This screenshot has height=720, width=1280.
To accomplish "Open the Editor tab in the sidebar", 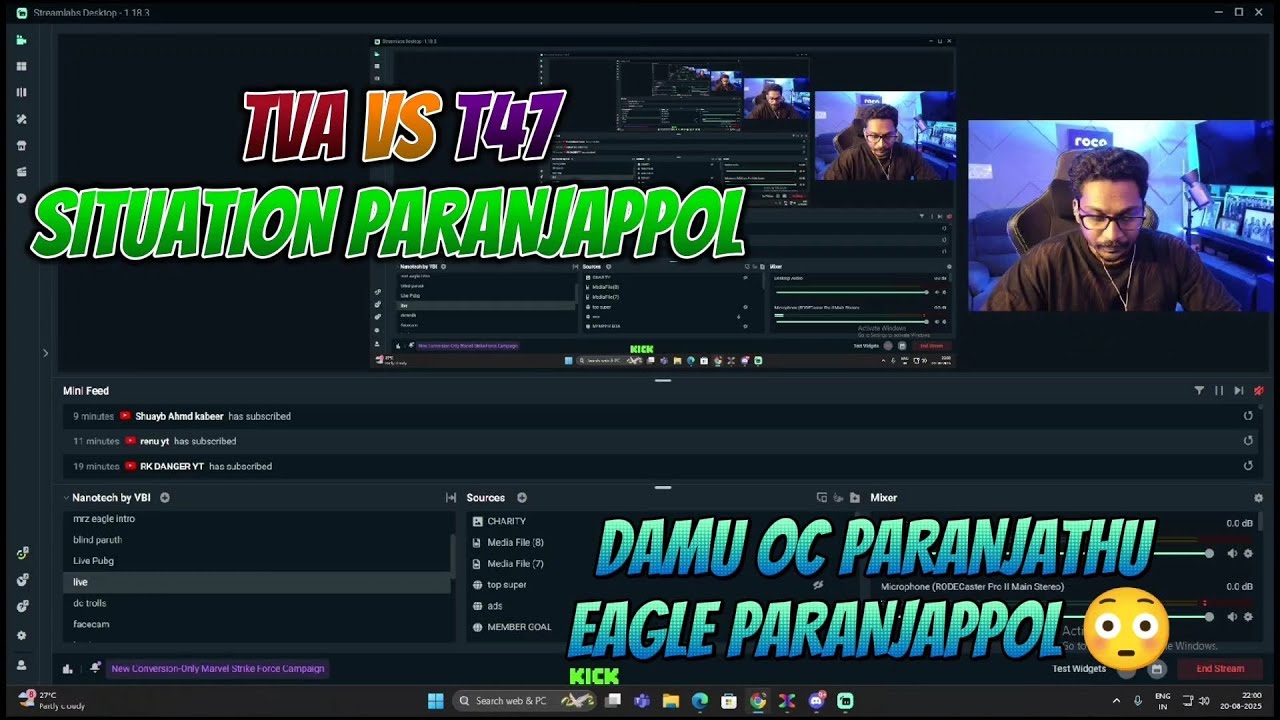I will (x=21, y=40).
